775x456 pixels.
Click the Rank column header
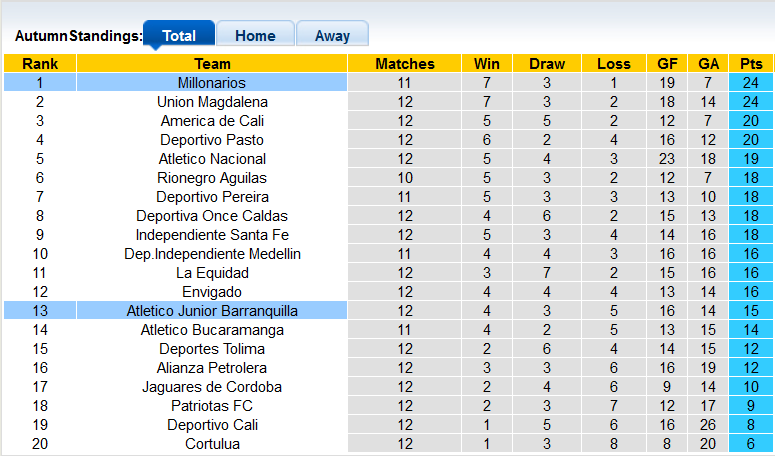[x=40, y=64]
